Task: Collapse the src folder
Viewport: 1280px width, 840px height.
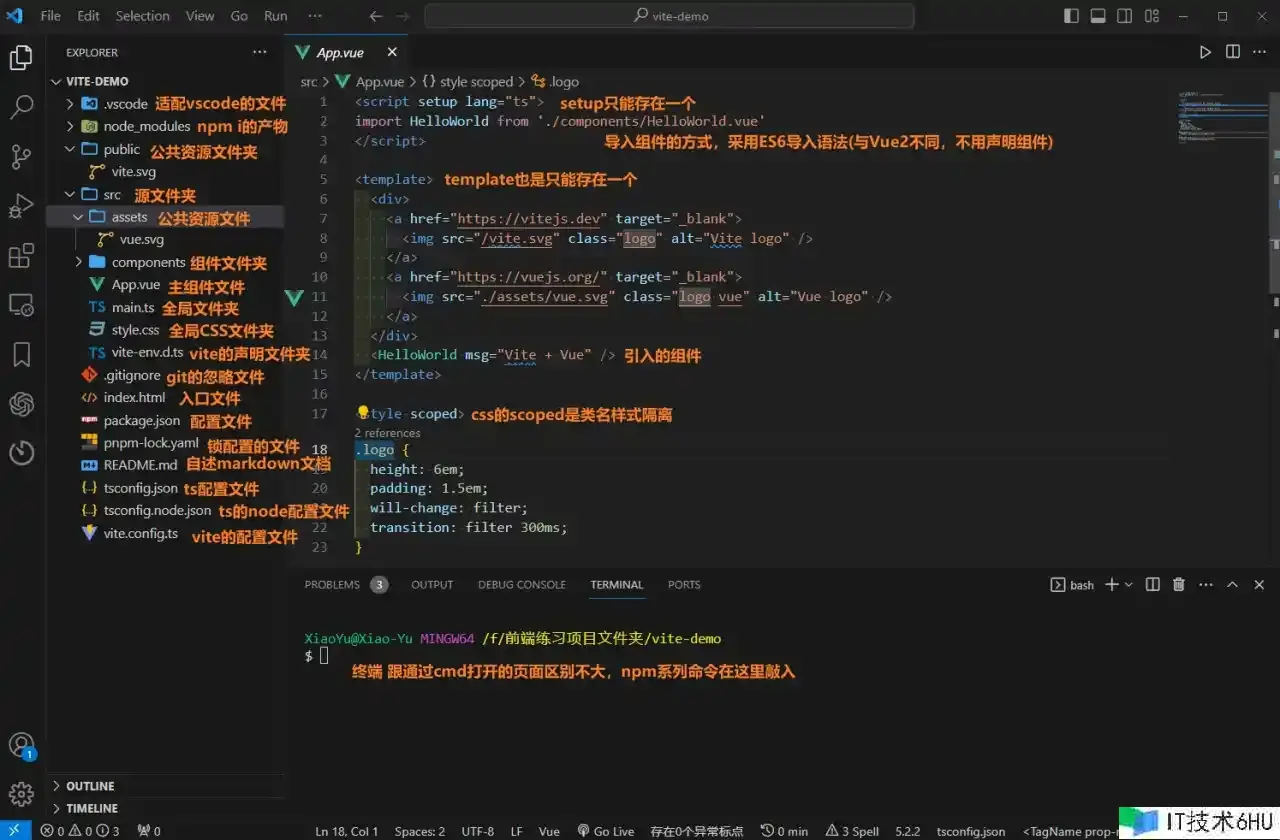Action: coord(70,195)
